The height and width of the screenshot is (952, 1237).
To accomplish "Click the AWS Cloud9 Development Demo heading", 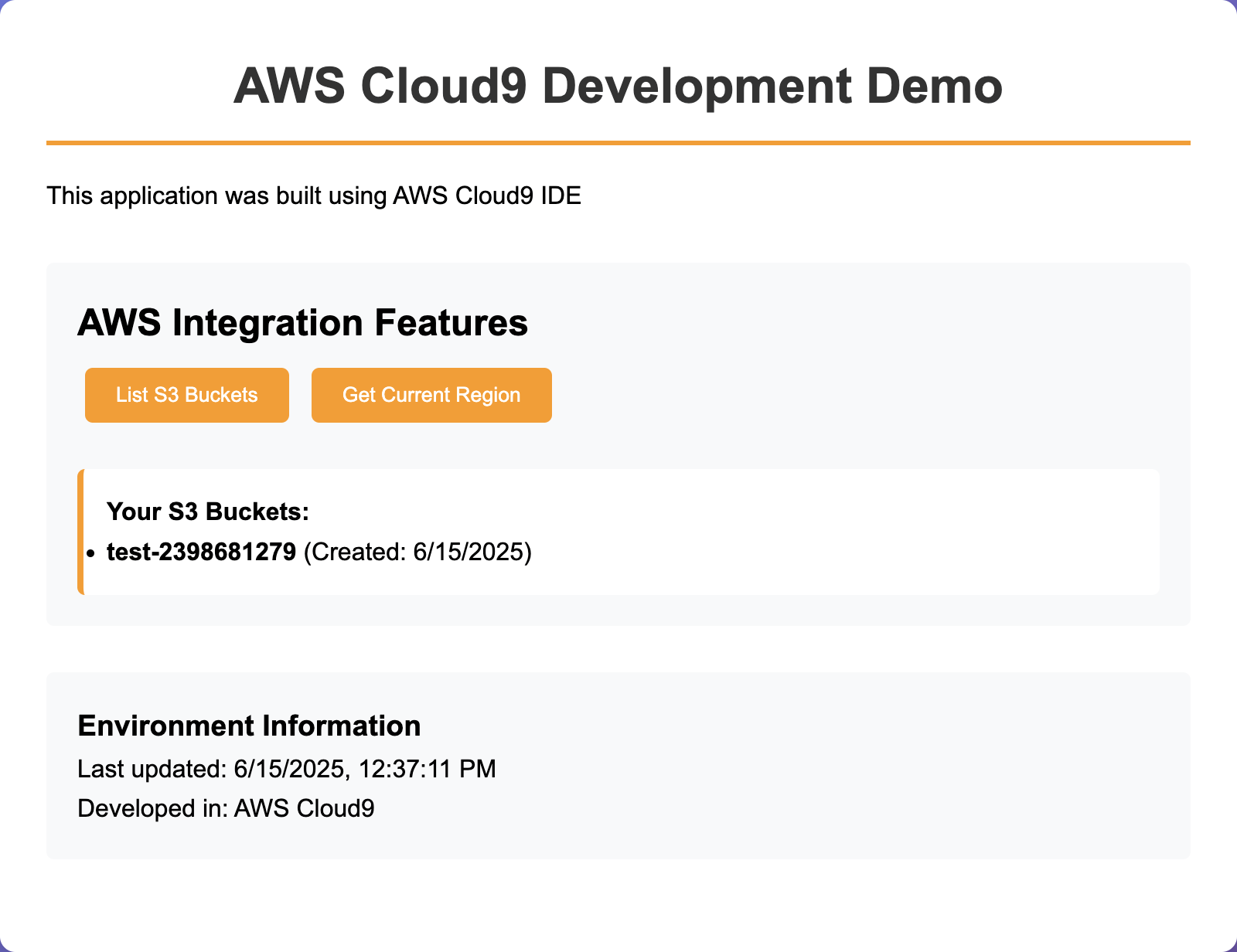I will (x=618, y=85).
